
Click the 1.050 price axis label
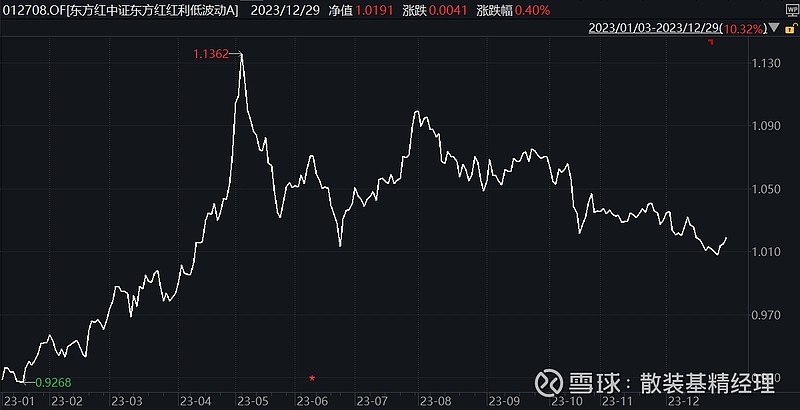point(766,189)
